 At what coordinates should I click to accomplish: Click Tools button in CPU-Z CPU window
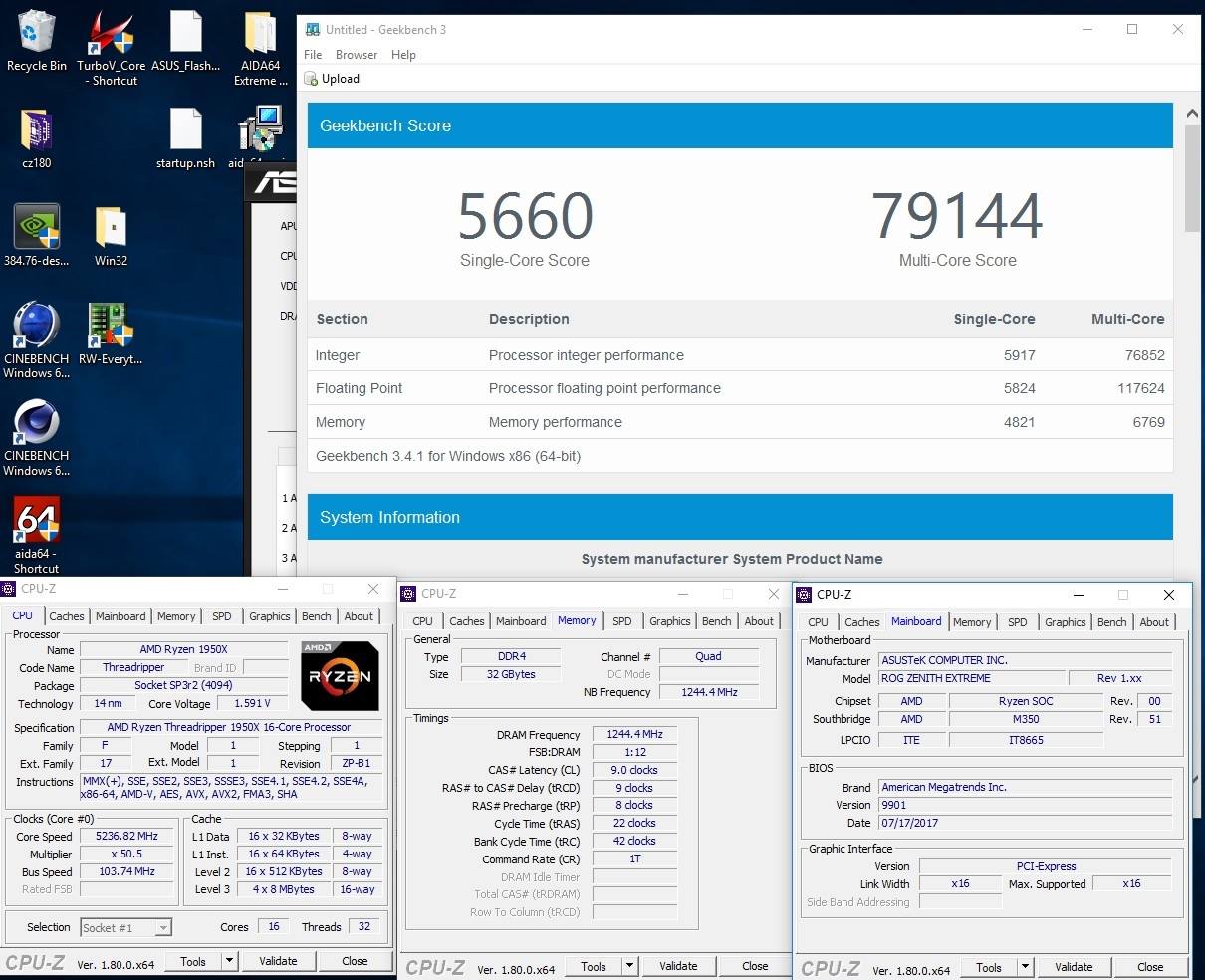coord(193,961)
